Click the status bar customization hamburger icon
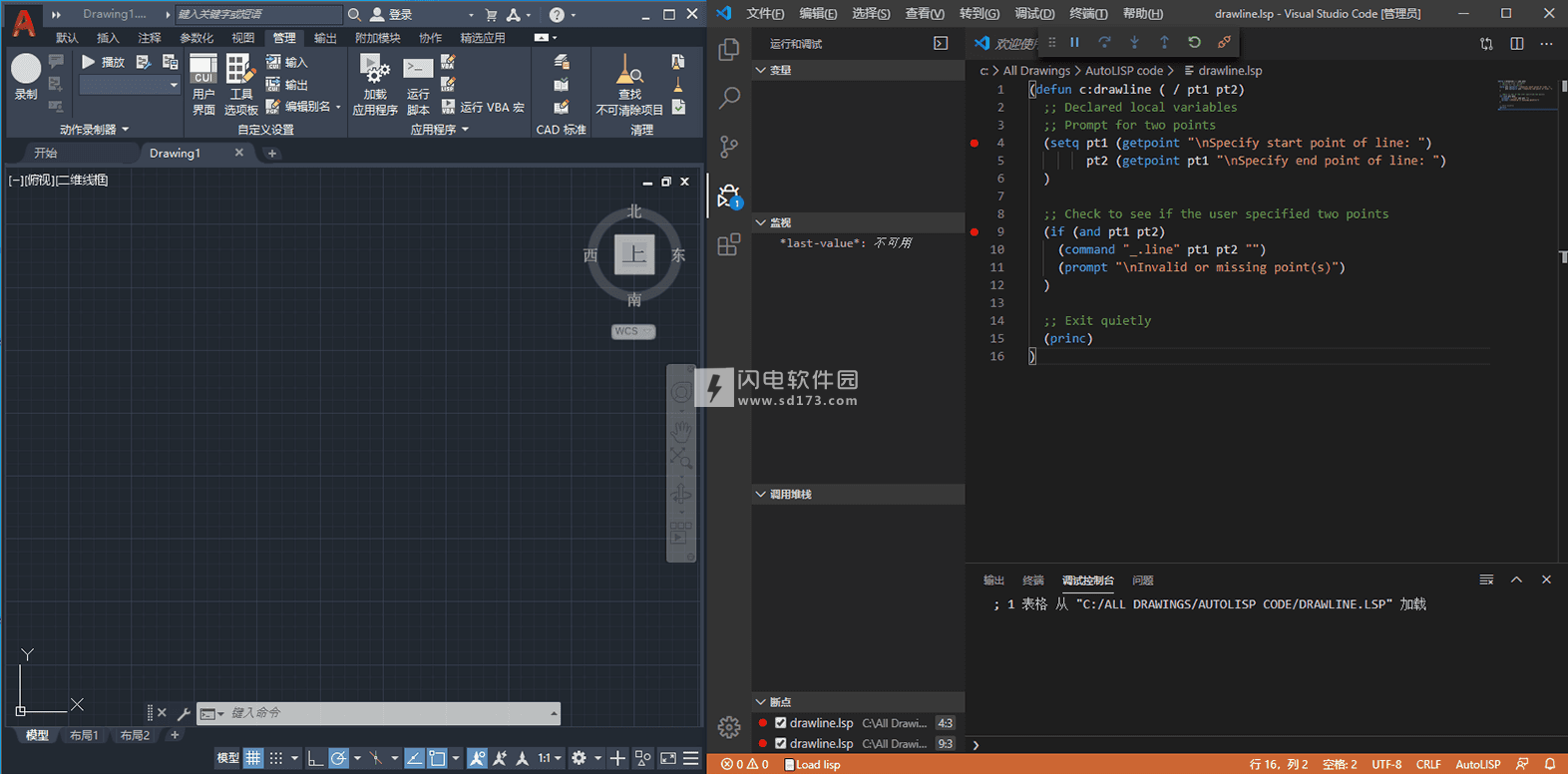This screenshot has height=774, width=1568. point(690,758)
